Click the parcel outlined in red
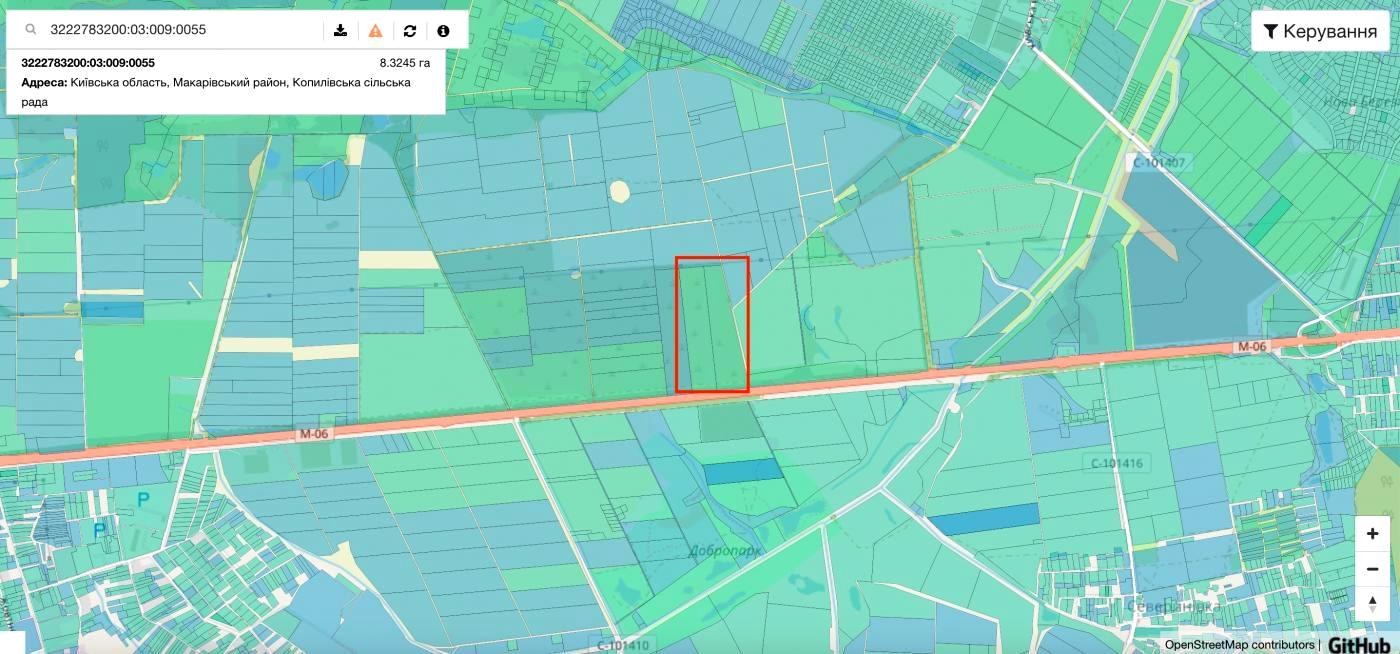The height and width of the screenshot is (654, 1400). click(x=712, y=324)
